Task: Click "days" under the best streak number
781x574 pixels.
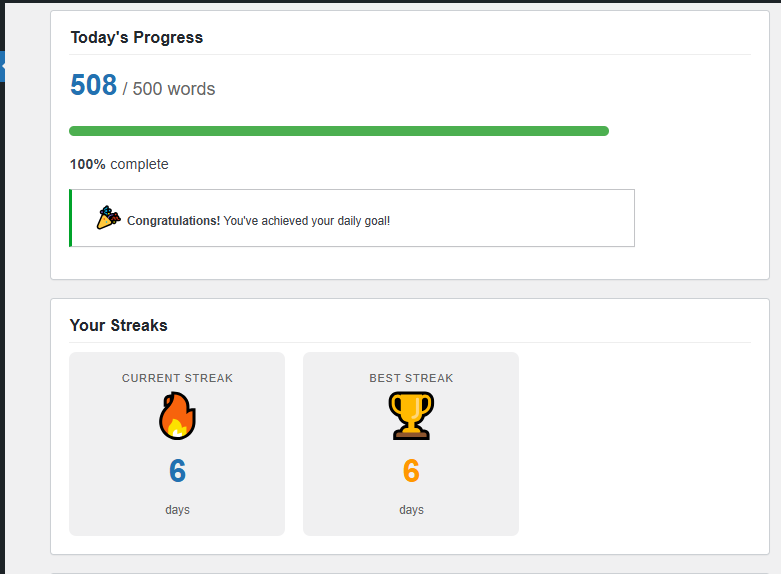Action: coord(411,510)
